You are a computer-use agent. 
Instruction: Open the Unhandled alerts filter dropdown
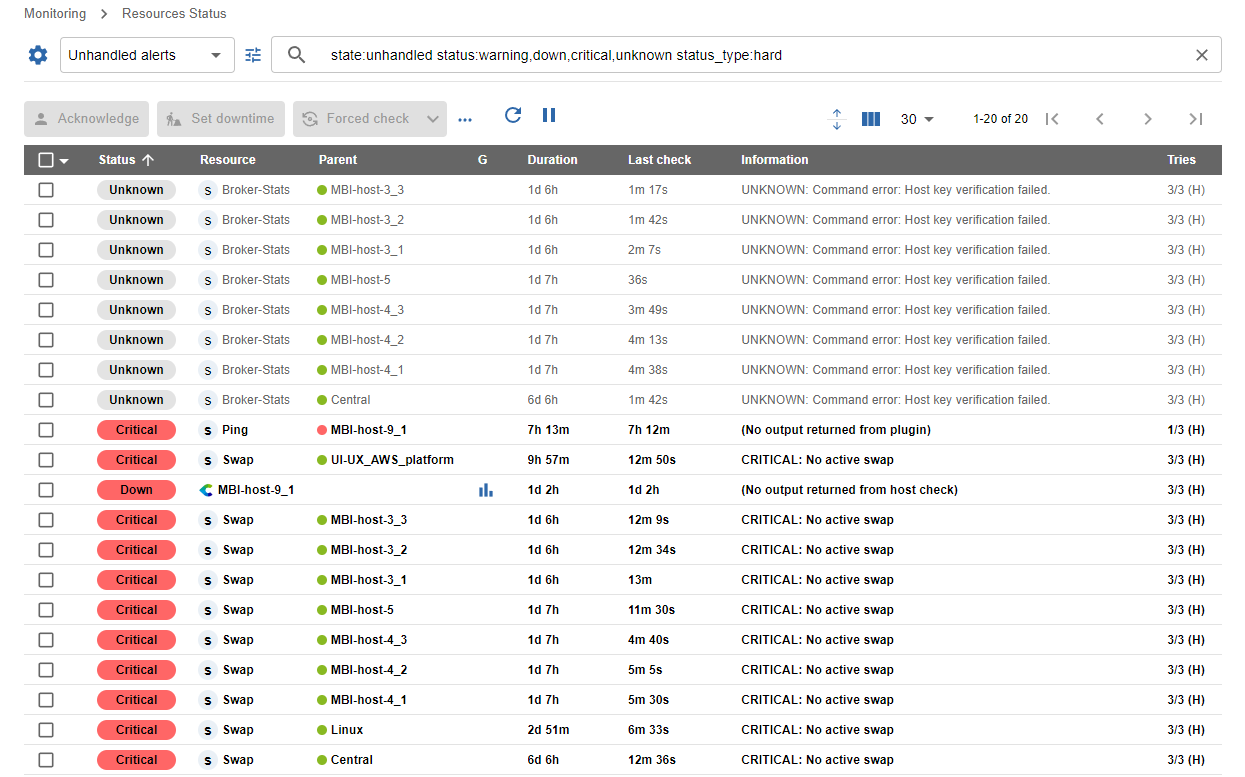(x=147, y=55)
